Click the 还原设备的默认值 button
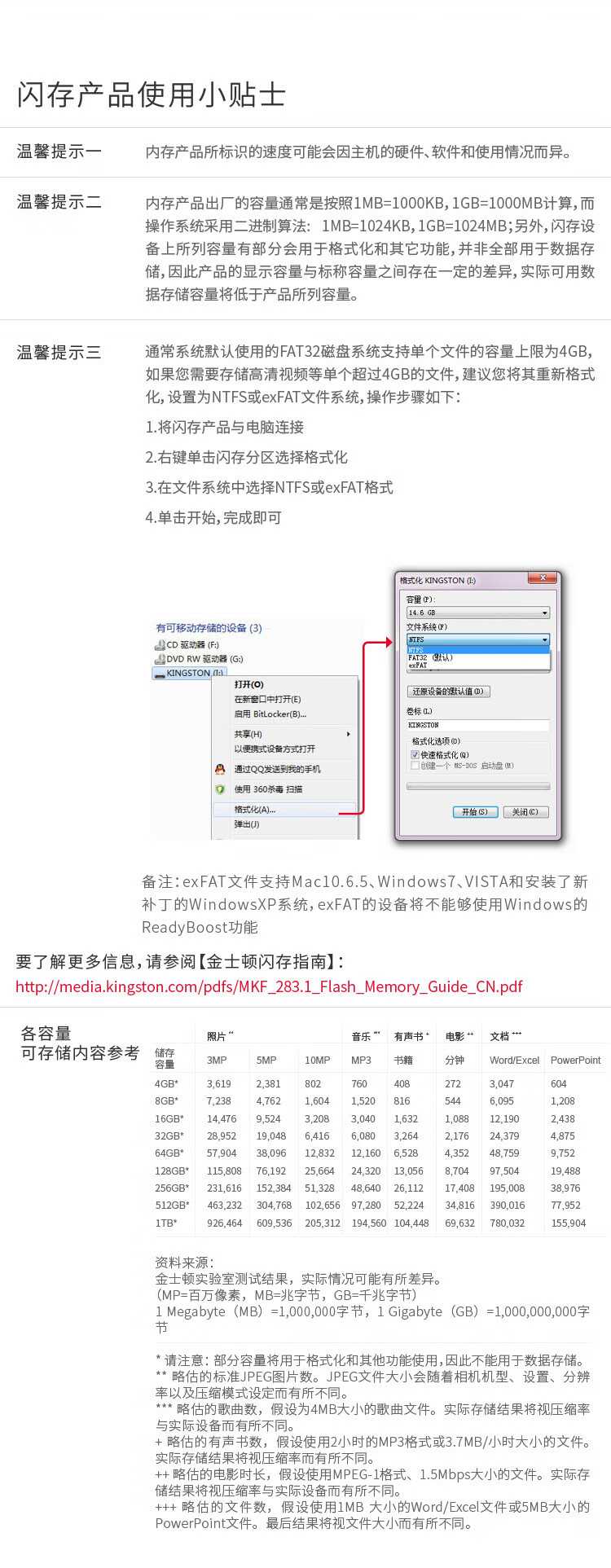 click(449, 692)
